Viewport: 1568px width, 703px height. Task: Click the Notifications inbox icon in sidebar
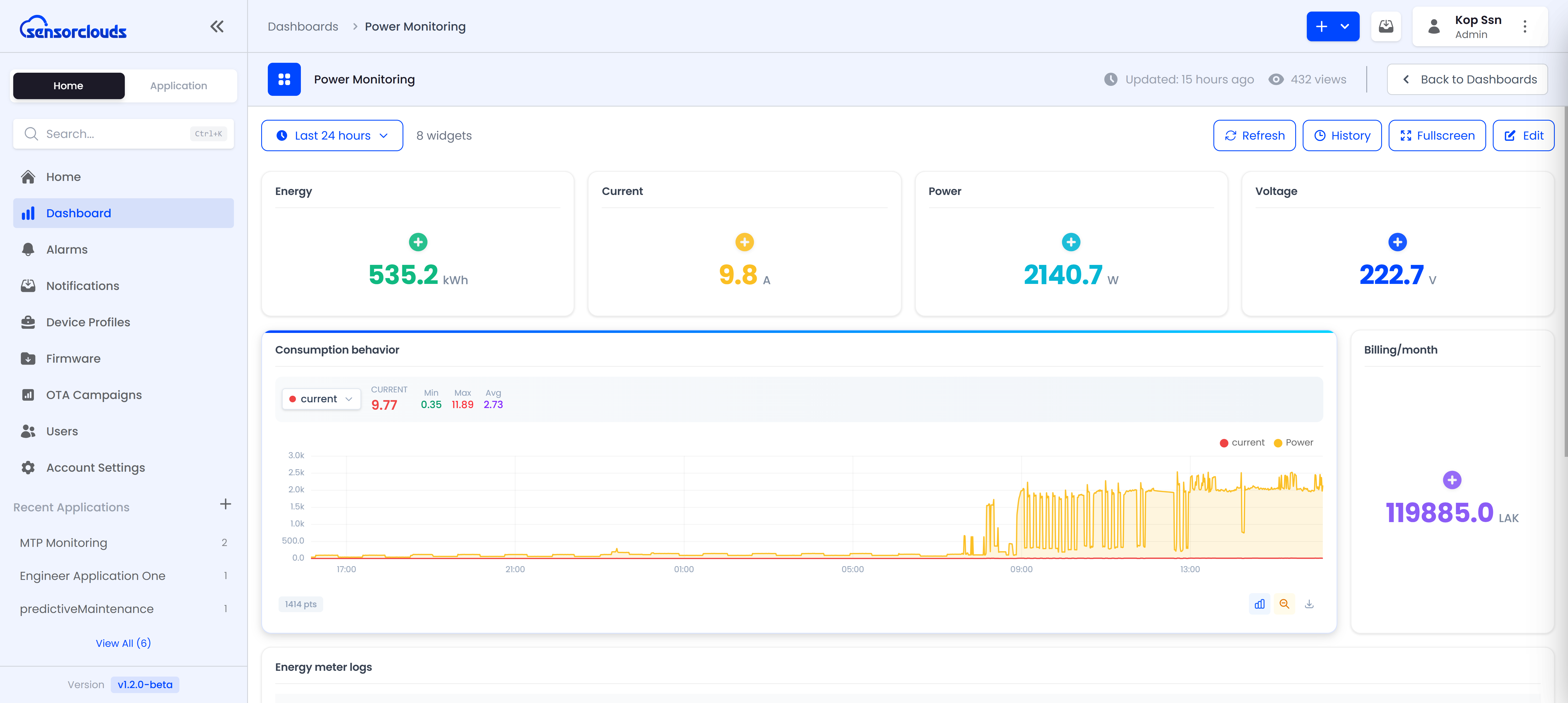(28, 286)
